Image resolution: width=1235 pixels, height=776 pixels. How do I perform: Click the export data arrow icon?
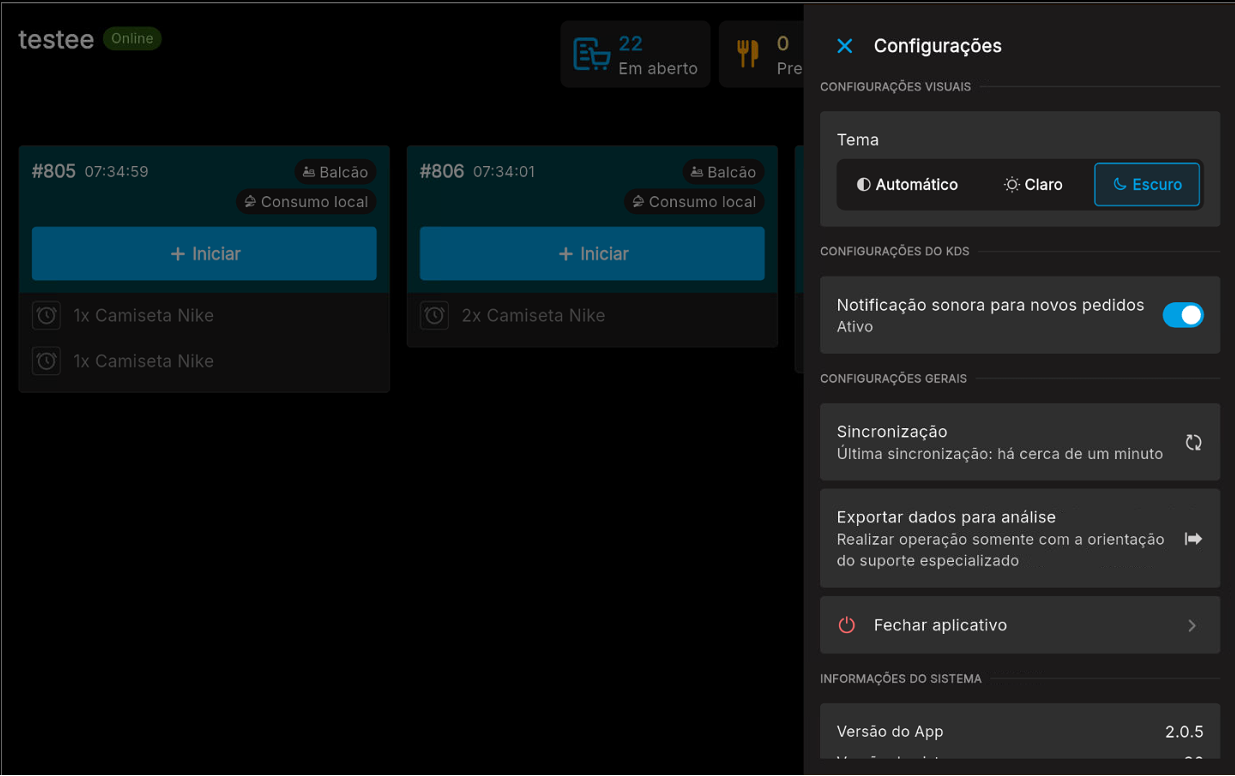(1193, 539)
